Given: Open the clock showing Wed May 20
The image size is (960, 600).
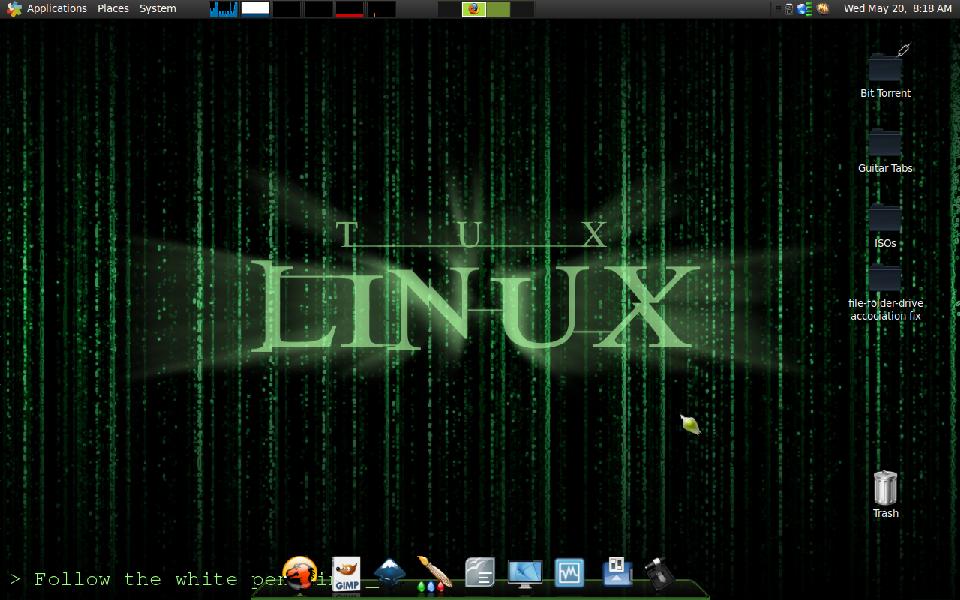Looking at the screenshot, I should 898,9.
